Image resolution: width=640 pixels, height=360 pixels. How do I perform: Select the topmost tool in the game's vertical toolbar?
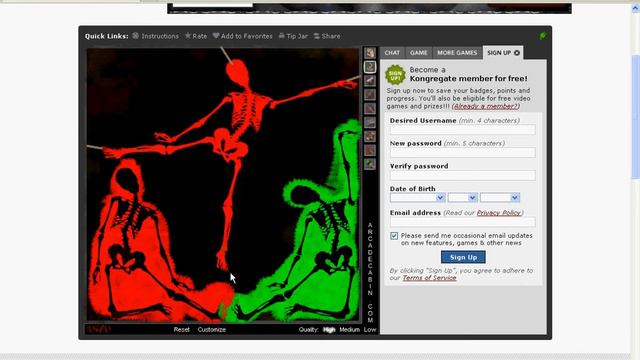pyautogui.click(x=370, y=53)
